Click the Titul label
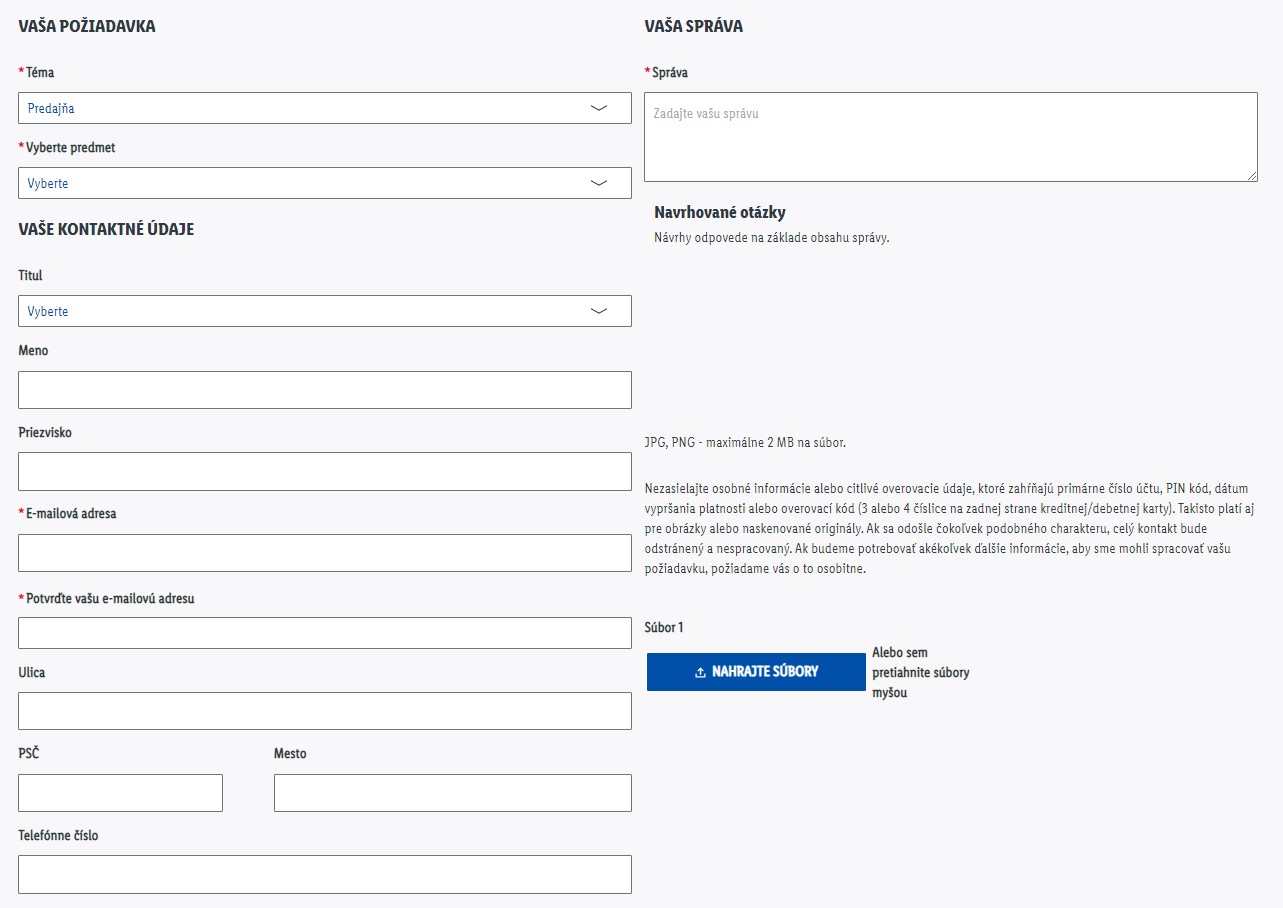This screenshot has width=1283, height=908. tap(30, 276)
